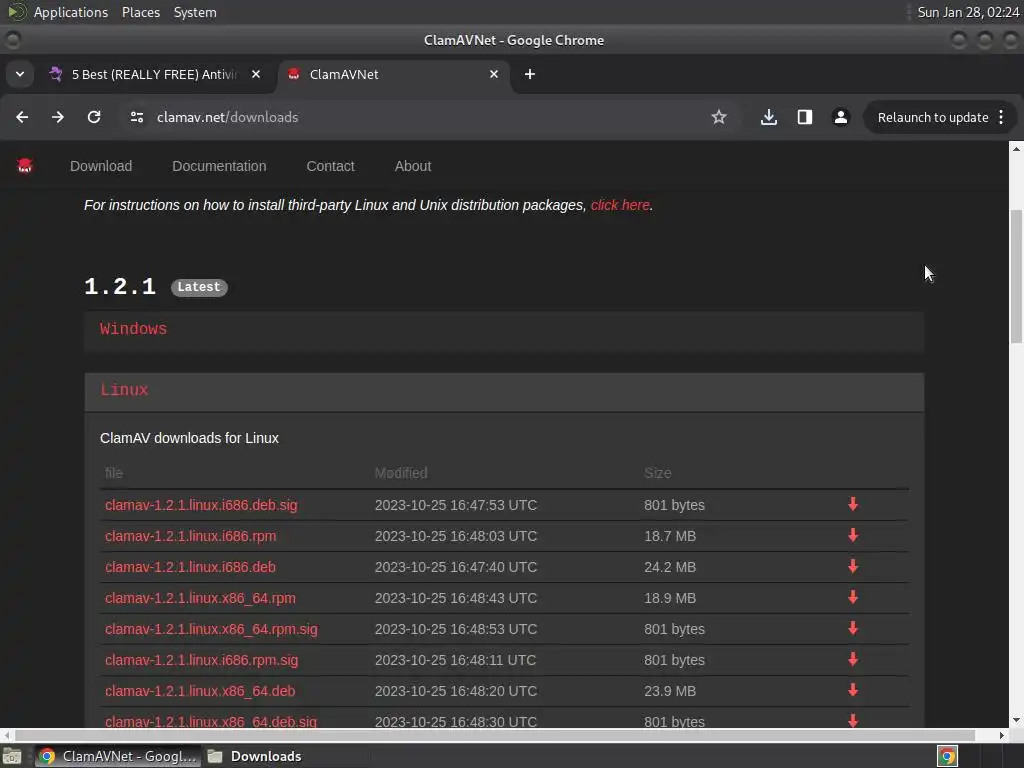Click 'Size' column header

click(x=658, y=473)
